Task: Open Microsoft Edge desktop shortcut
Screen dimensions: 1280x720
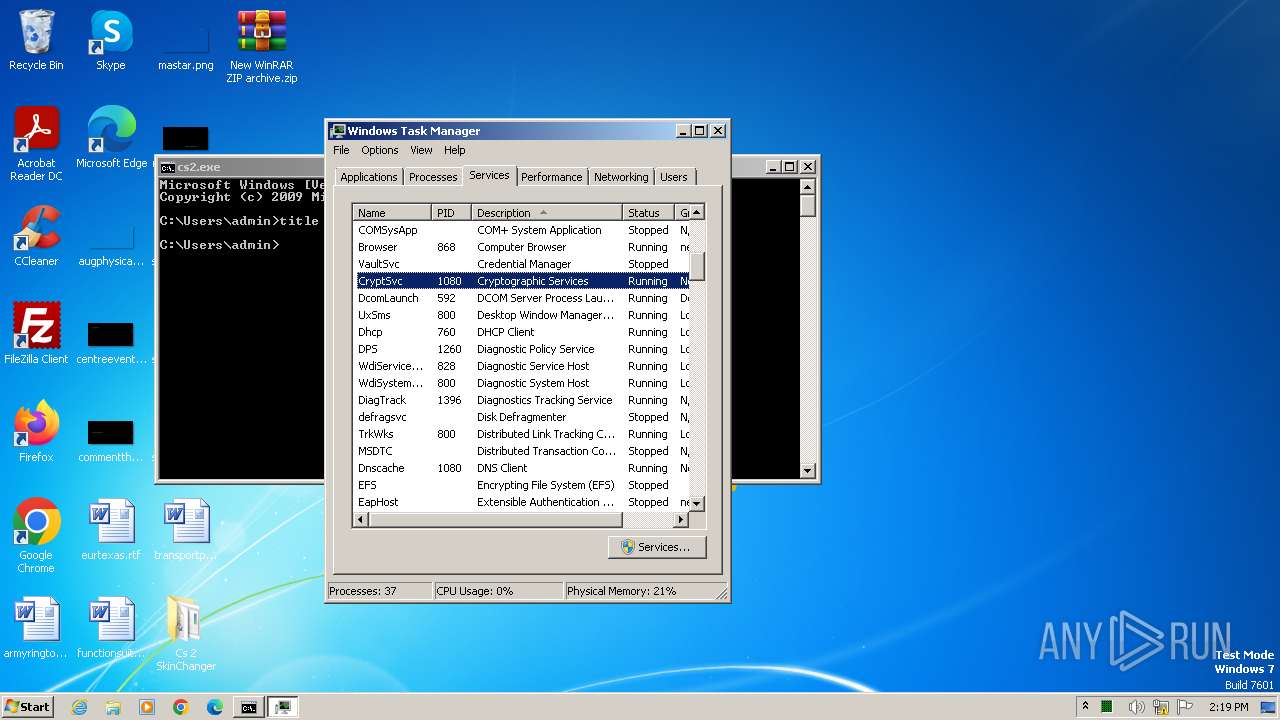Action: [x=111, y=138]
